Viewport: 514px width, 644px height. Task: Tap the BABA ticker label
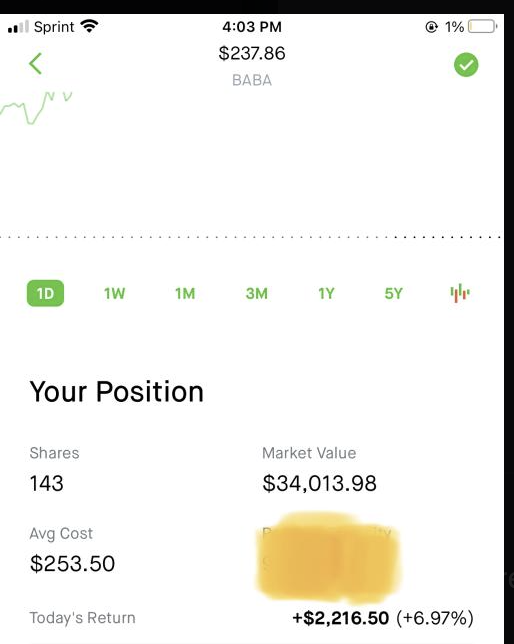tap(252, 80)
